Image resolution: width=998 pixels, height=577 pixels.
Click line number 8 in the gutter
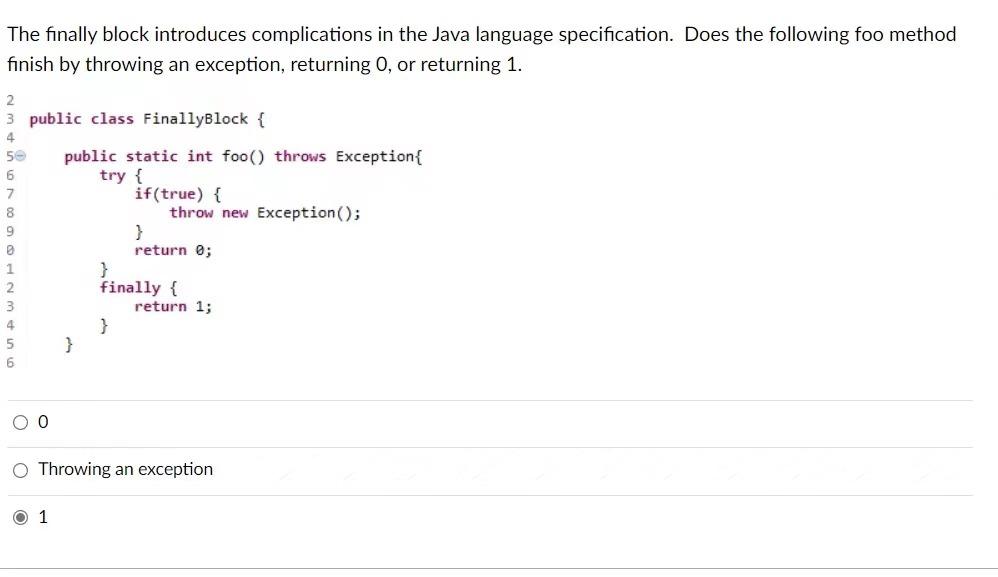pyautogui.click(x=8, y=212)
